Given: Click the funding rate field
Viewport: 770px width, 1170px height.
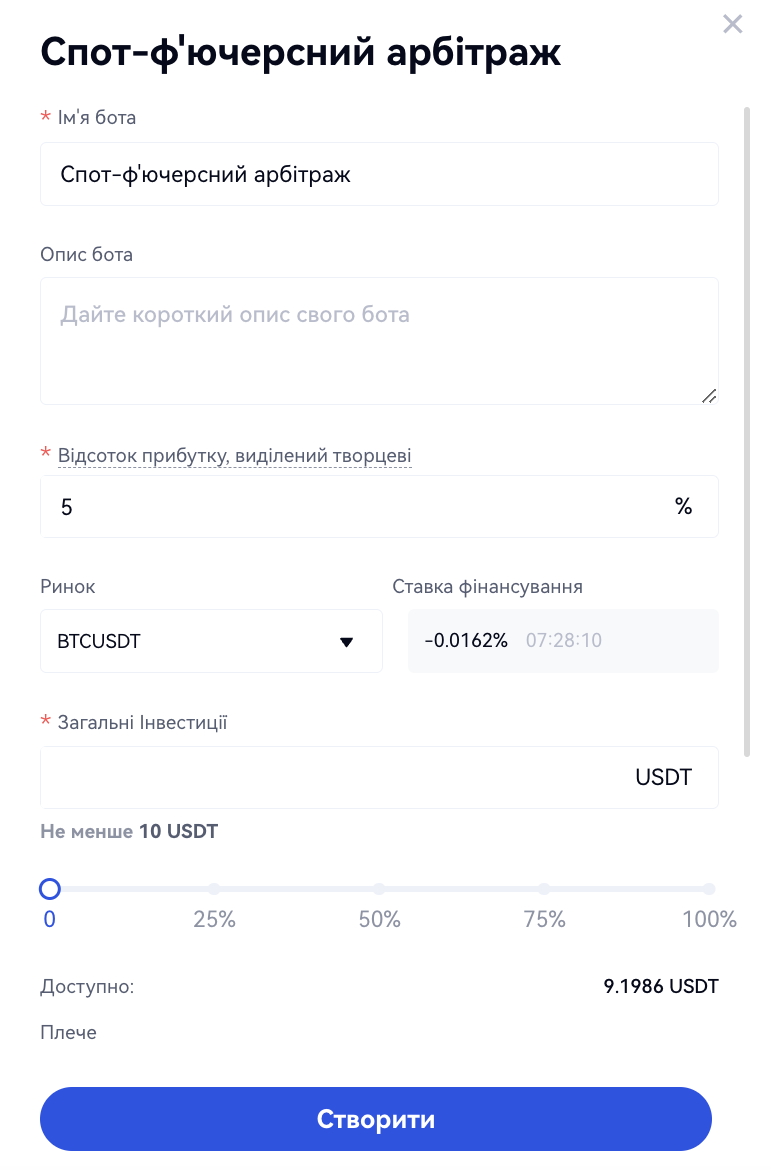Looking at the screenshot, I should [563, 641].
